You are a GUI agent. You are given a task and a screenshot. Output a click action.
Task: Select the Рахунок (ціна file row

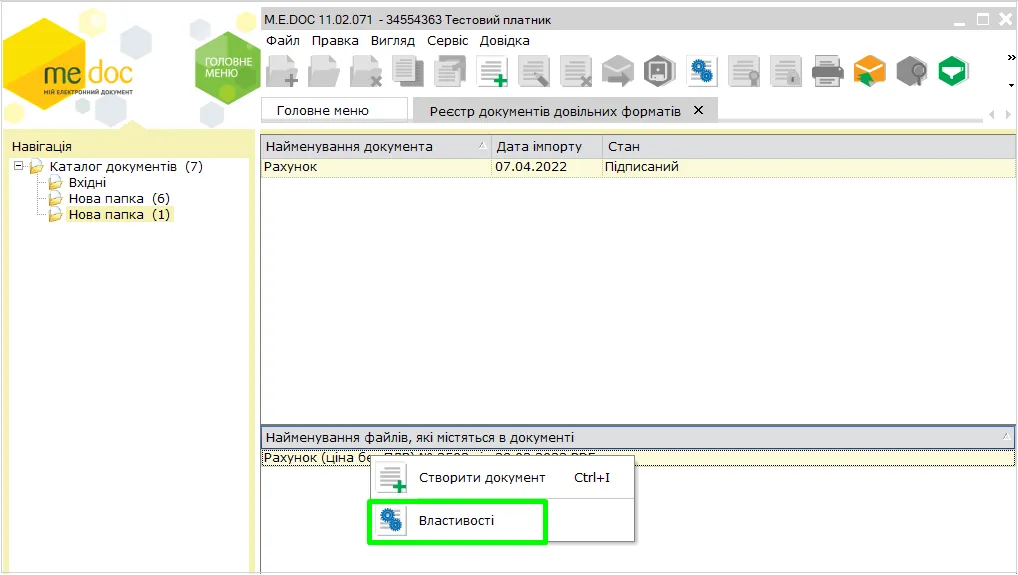[638, 458]
